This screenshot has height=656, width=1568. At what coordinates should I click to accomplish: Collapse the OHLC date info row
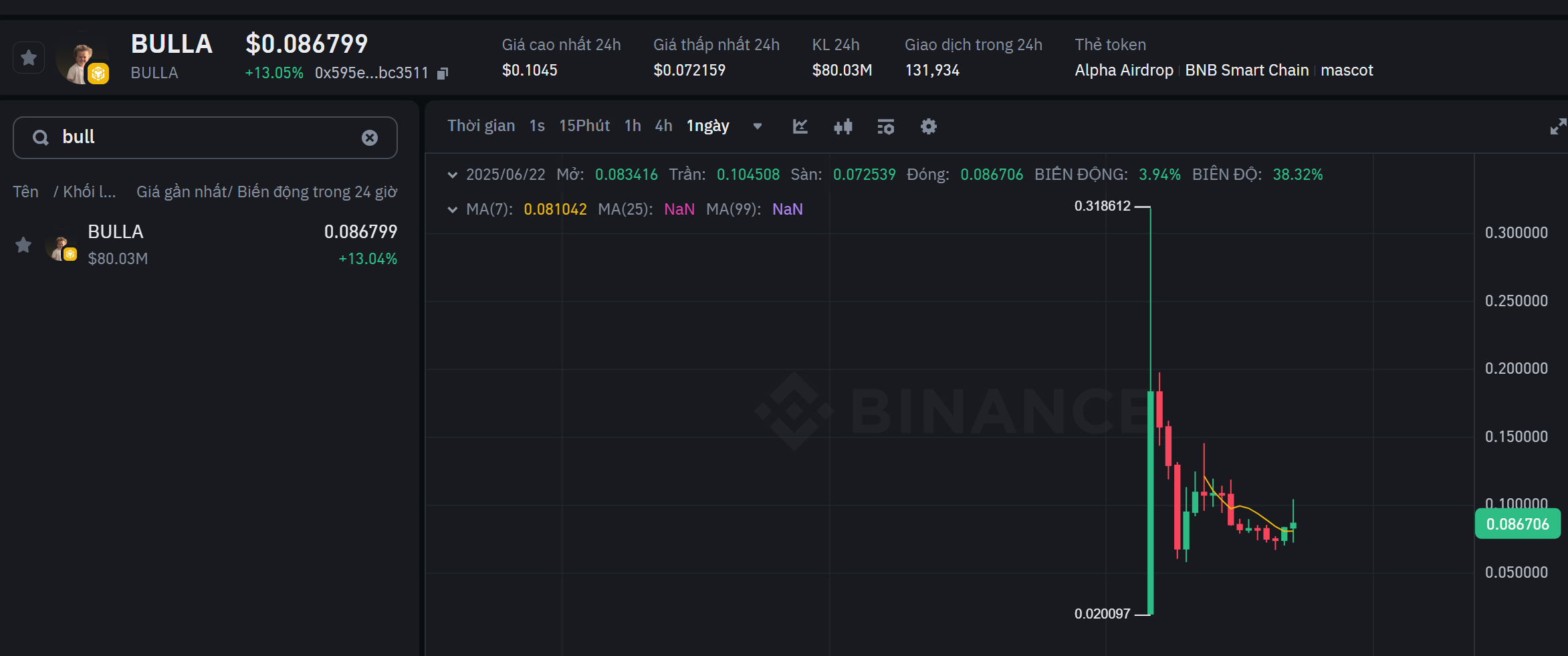[x=453, y=175]
